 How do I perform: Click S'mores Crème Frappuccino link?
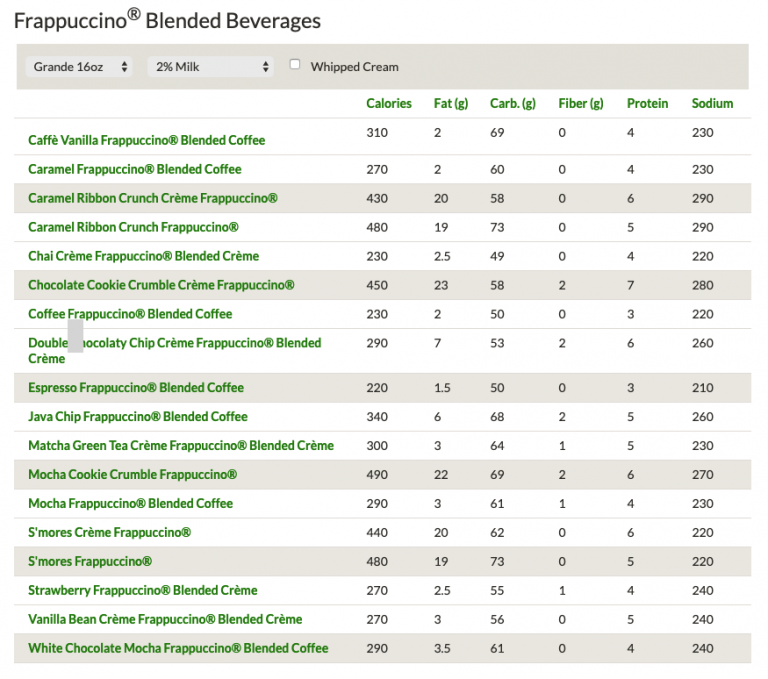click(x=109, y=532)
